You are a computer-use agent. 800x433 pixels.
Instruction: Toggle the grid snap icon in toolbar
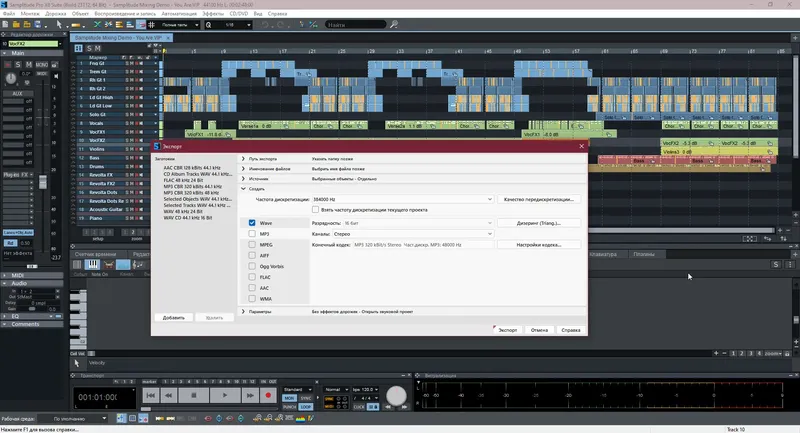[152, 24]
